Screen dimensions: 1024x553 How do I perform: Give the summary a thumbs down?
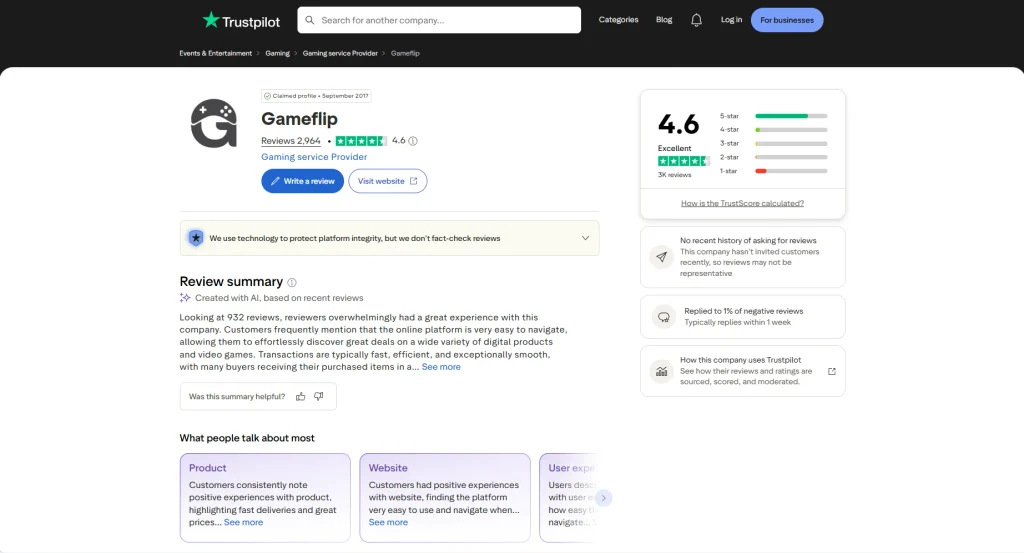[319, 396]
